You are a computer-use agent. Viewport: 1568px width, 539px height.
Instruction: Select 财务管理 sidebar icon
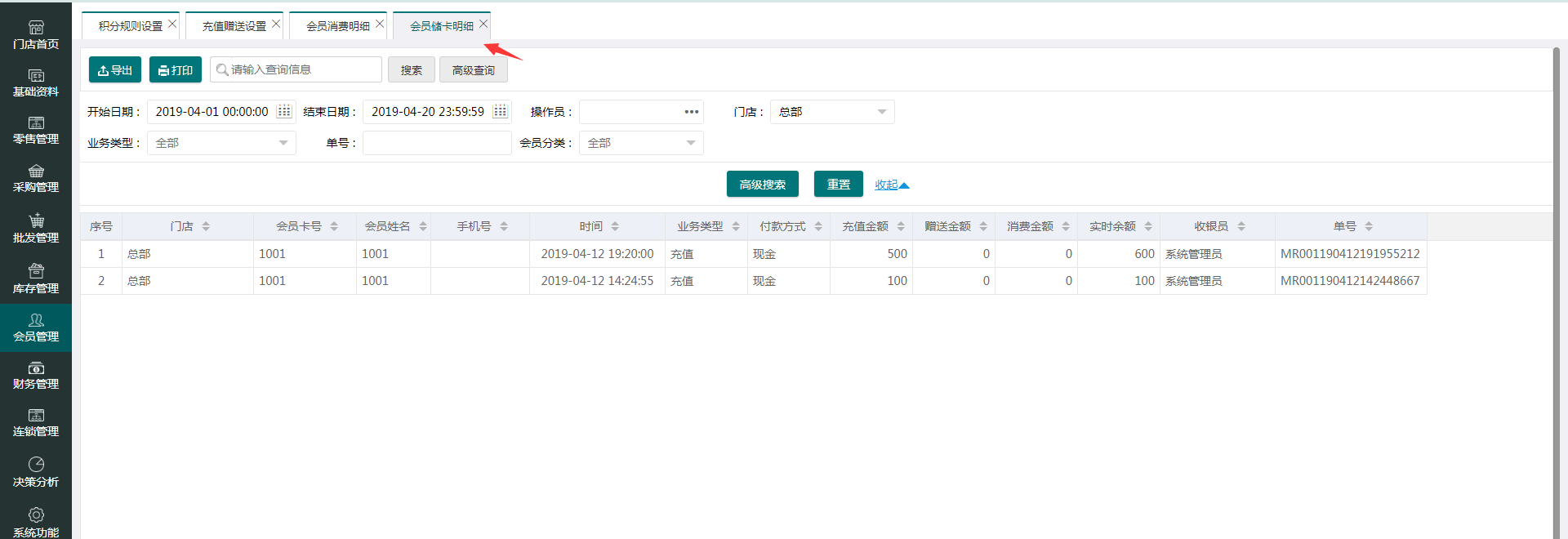36,376
